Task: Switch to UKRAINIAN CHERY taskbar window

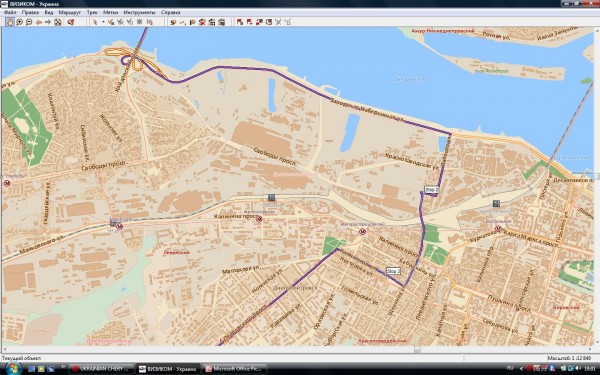Action: pyautogui.click(x=101, y=369)
